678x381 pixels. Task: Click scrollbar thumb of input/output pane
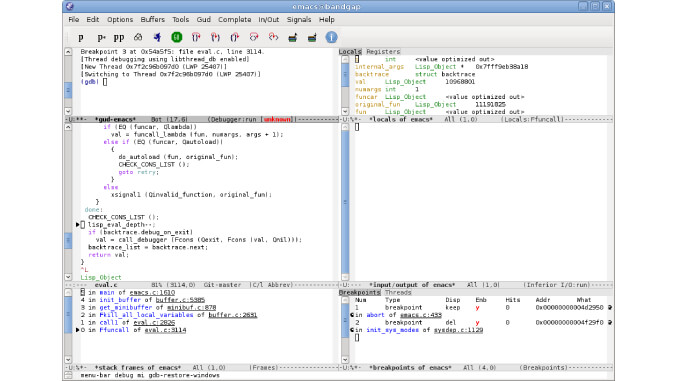pyautogui.click(x=345, y=202)
